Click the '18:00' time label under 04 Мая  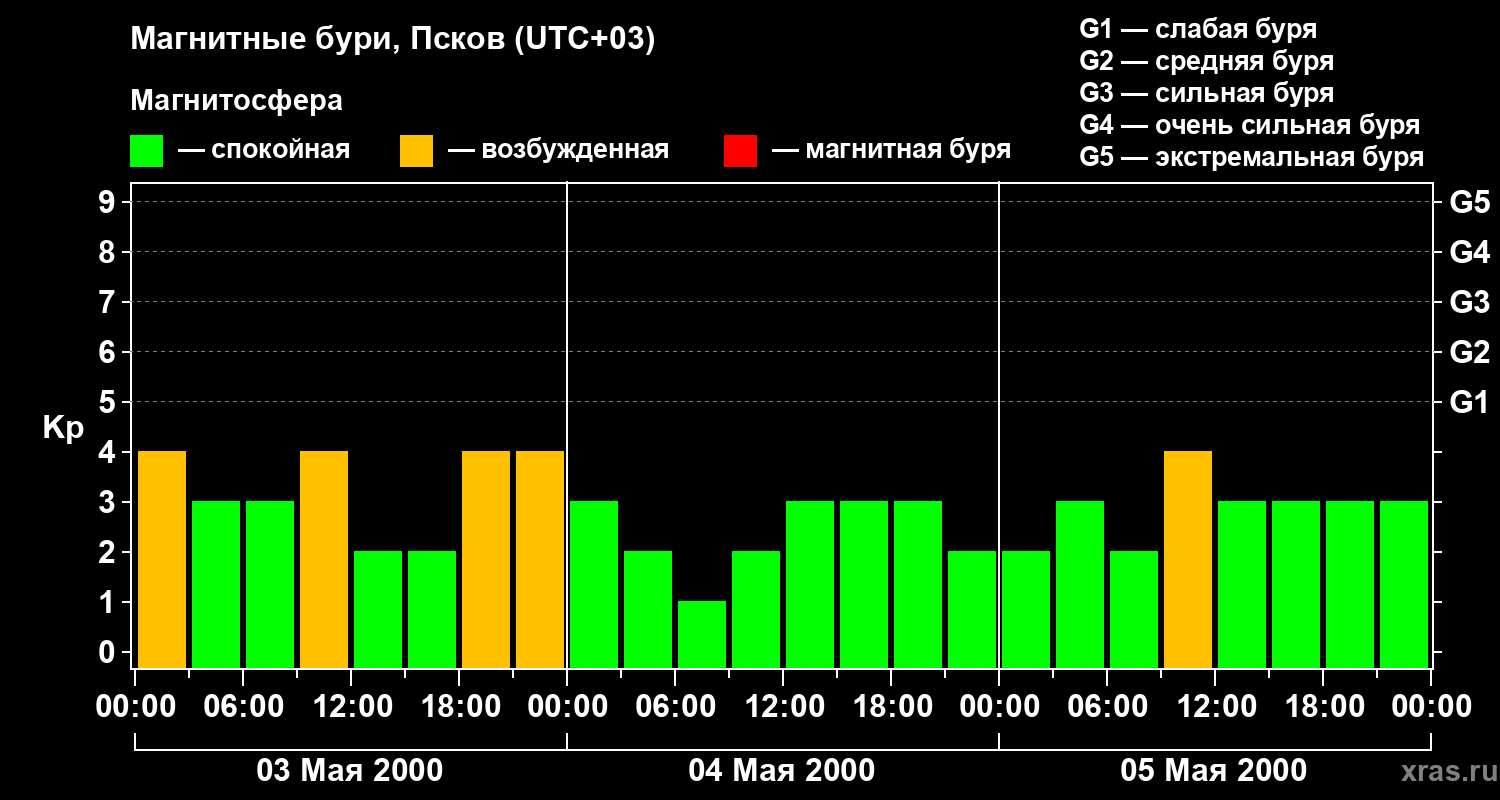click(891, 707)
